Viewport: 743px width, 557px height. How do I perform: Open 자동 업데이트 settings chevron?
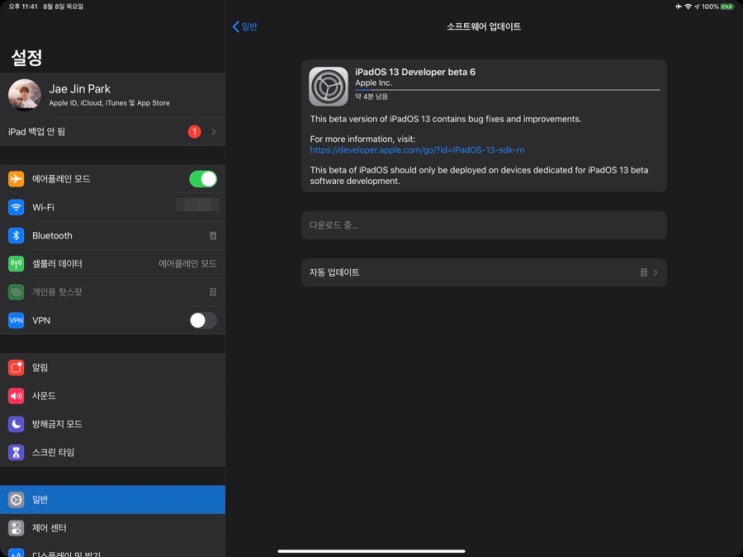655,273
